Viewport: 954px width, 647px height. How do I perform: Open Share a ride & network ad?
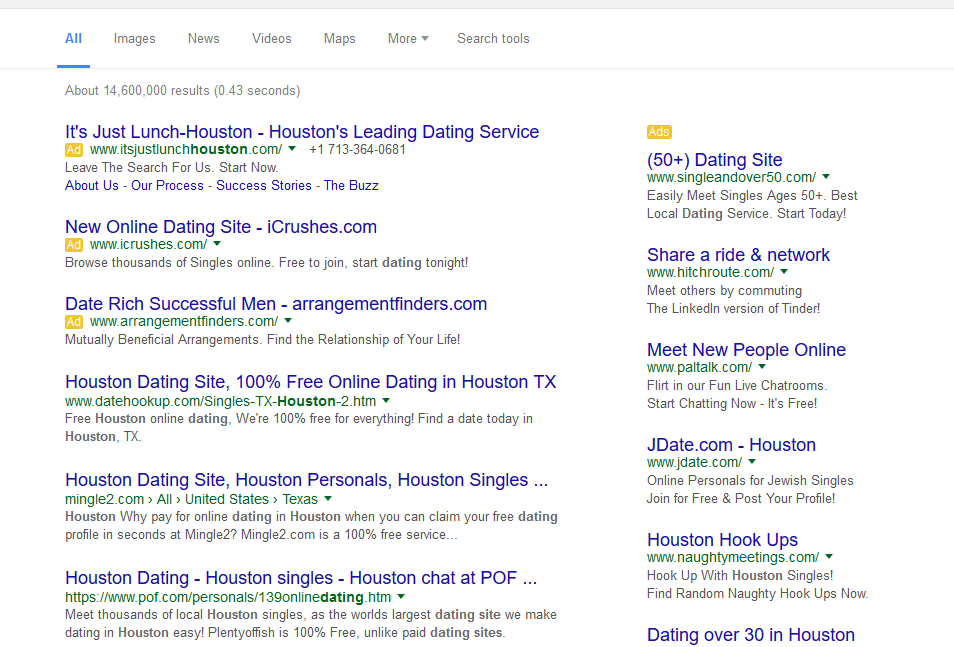click(738, 255)
